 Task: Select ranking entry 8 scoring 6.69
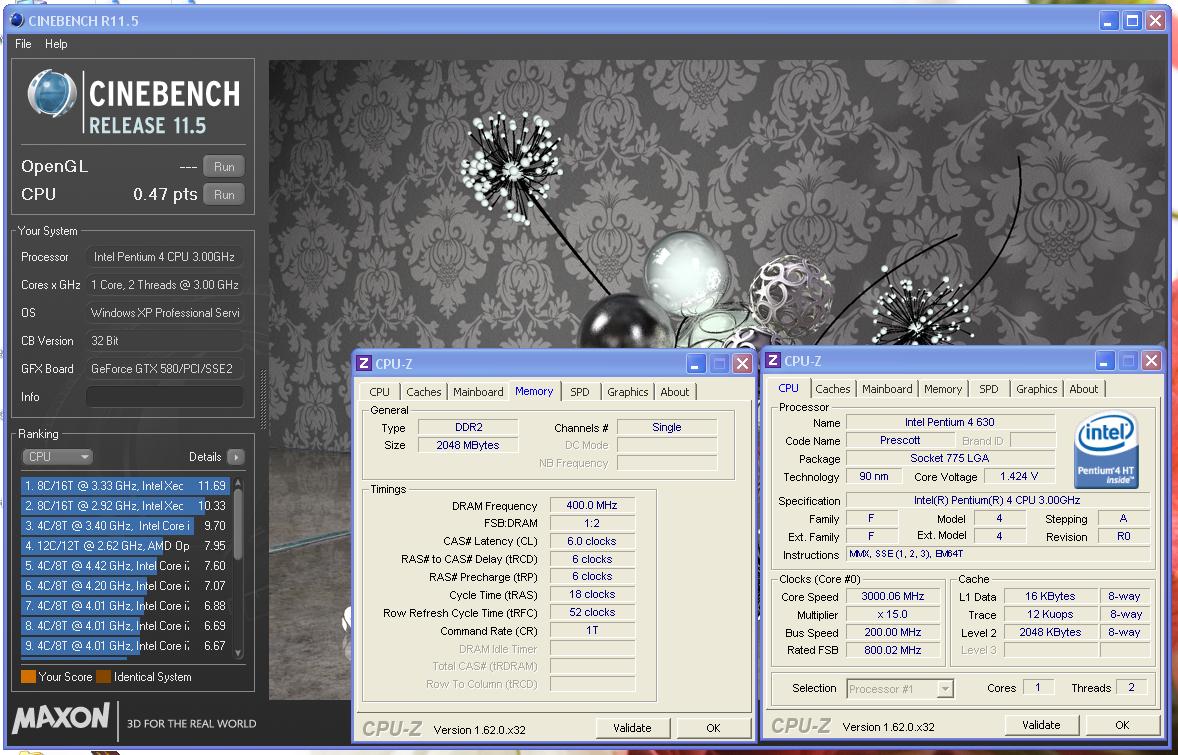tap(125, 625)
